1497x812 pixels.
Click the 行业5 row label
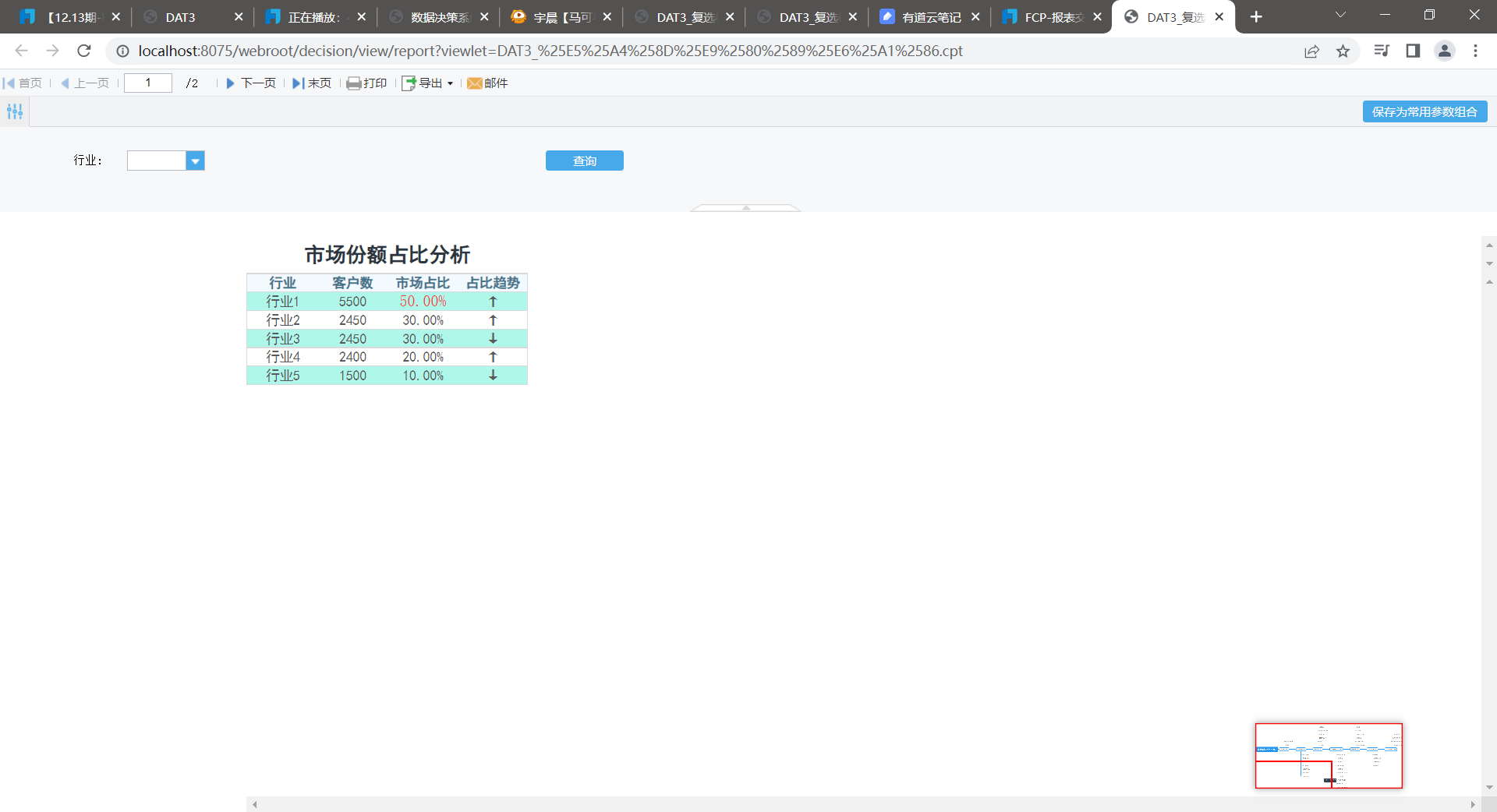282,376
